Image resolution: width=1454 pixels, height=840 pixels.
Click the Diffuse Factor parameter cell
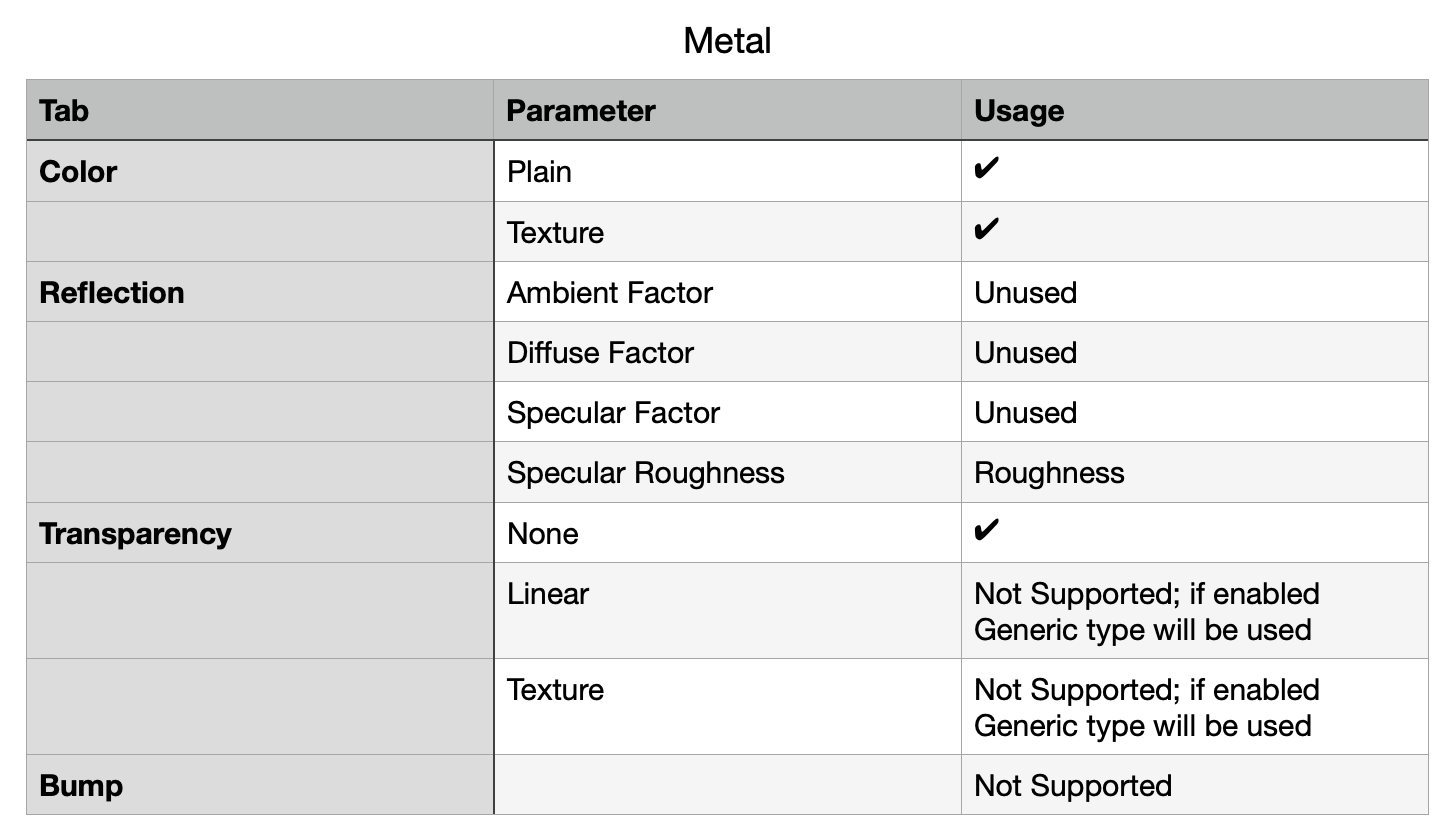[728, 352]
